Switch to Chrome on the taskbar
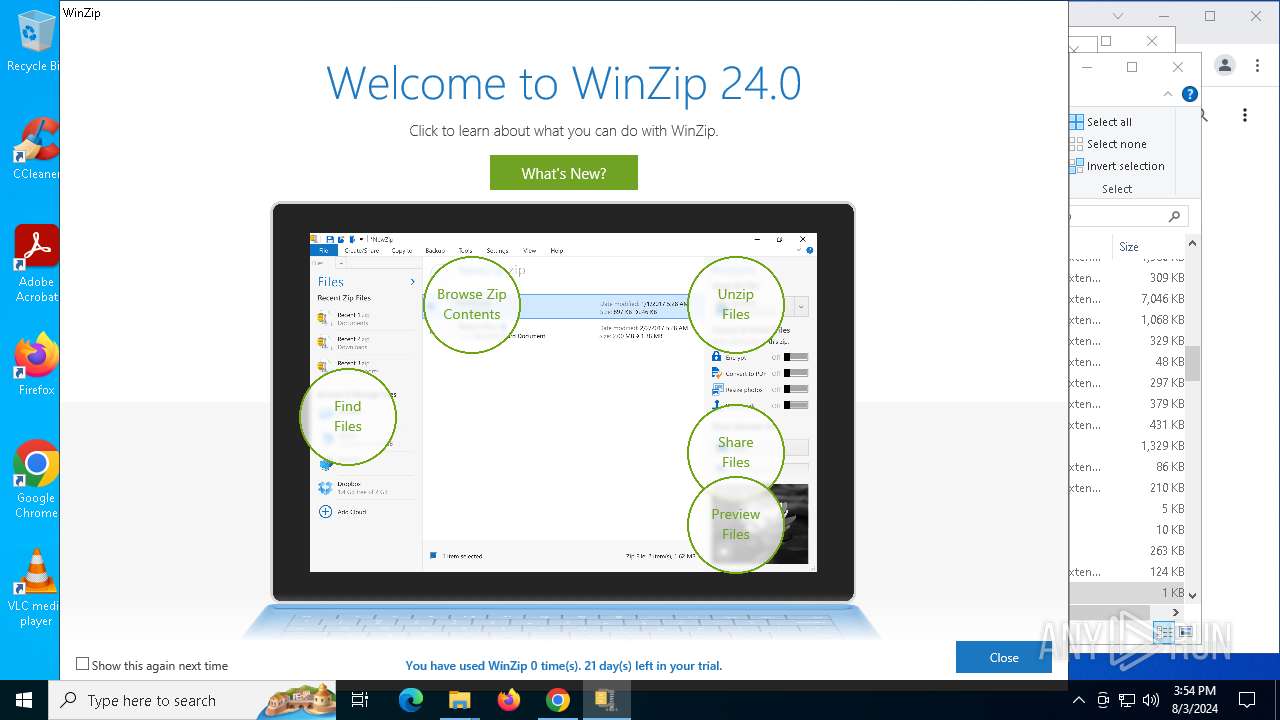The width and height of the screenshot is (1280, 720). coord(558,700)
